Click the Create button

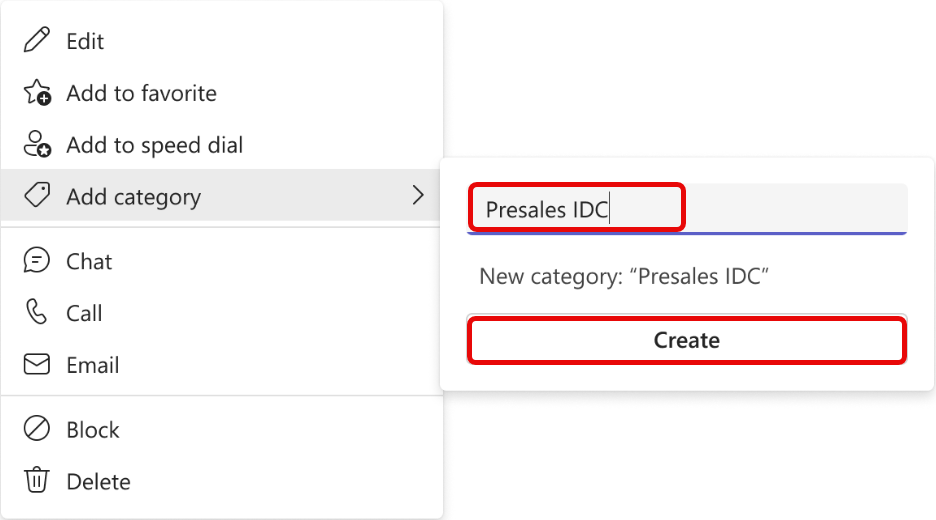687,340
